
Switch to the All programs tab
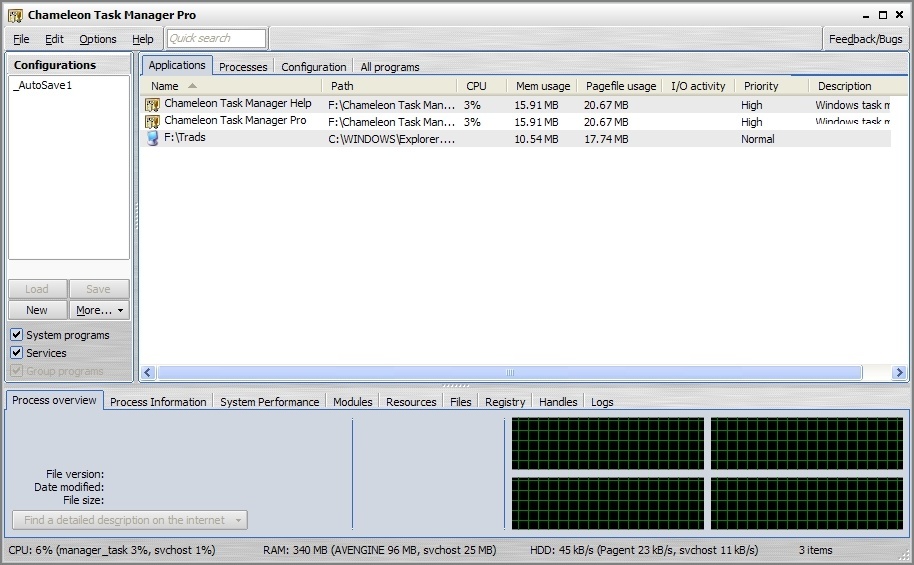coord(389,66)
